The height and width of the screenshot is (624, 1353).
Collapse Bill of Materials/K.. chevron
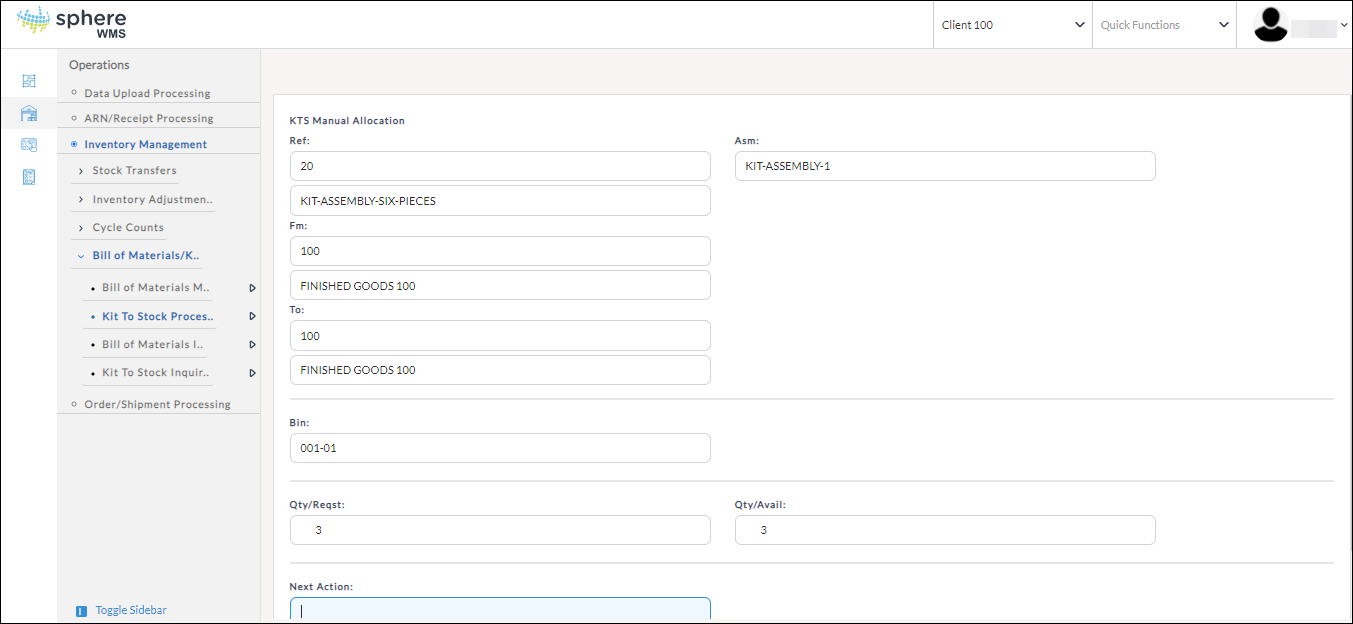click(x=81, y=256)
